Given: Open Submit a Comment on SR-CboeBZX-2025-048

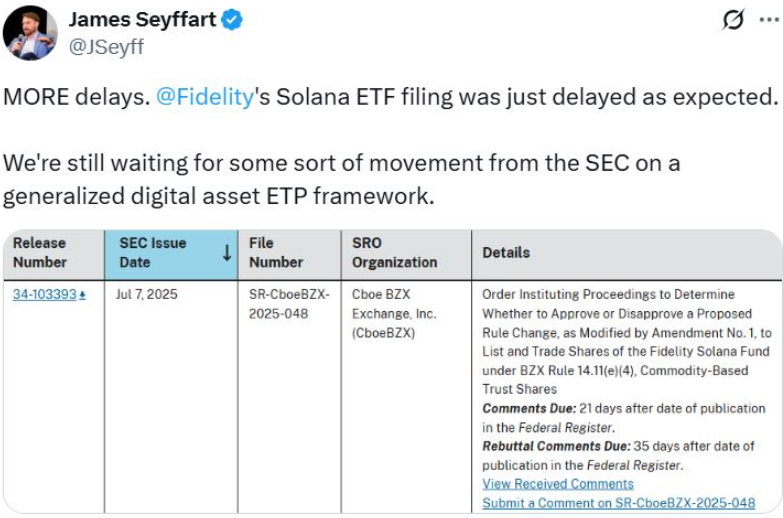Looking at the screenshot, I should [618, 503].
